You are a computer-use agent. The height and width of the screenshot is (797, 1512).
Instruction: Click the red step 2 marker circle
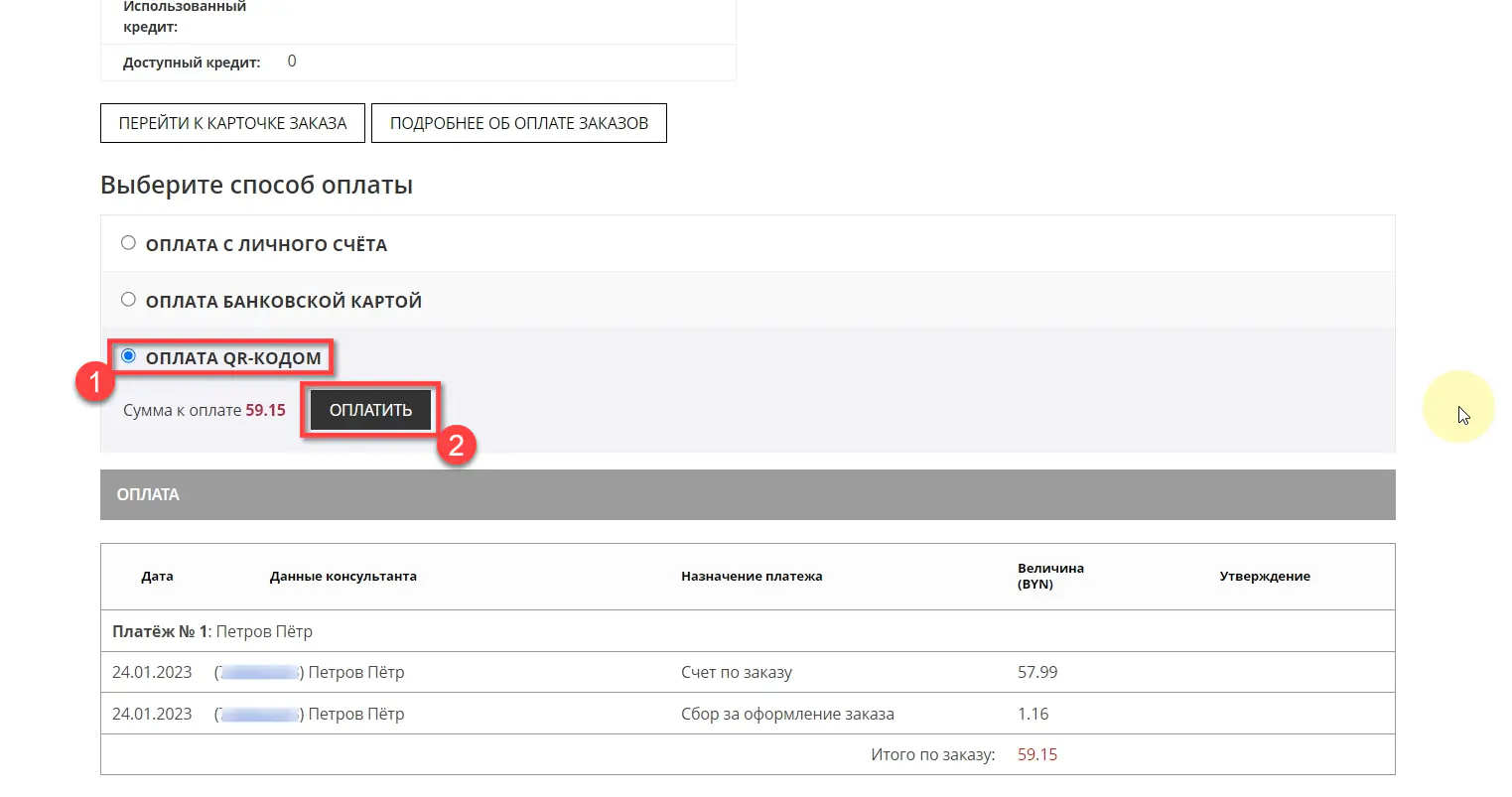[456, 445]
